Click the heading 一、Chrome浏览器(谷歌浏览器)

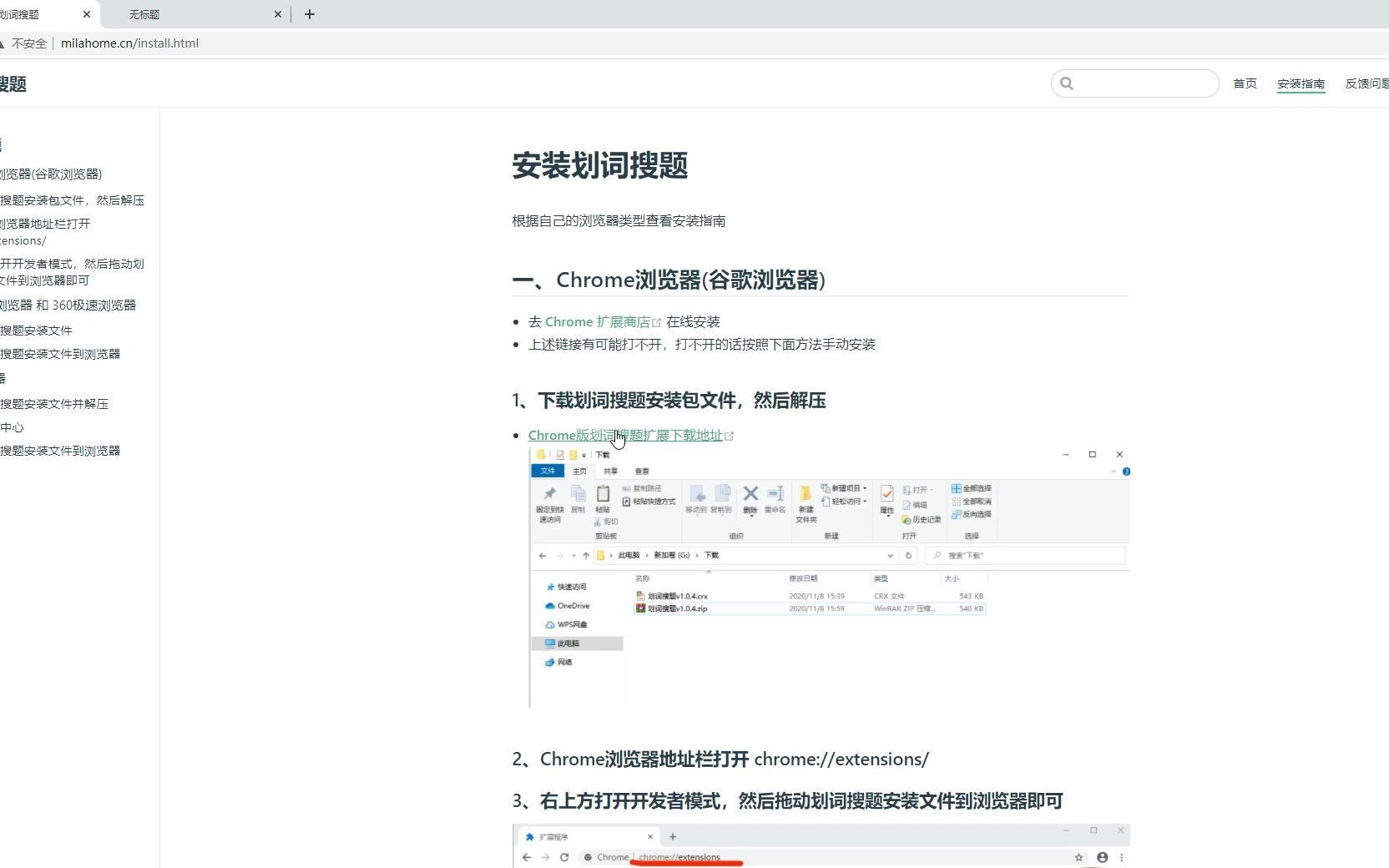pos(669,280)
